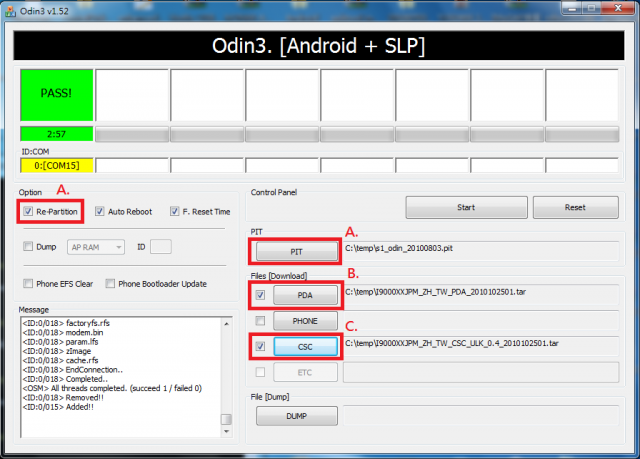Click the PHONE file path field
This screenshot has height=459, width=640.
[x=481, y=319]
